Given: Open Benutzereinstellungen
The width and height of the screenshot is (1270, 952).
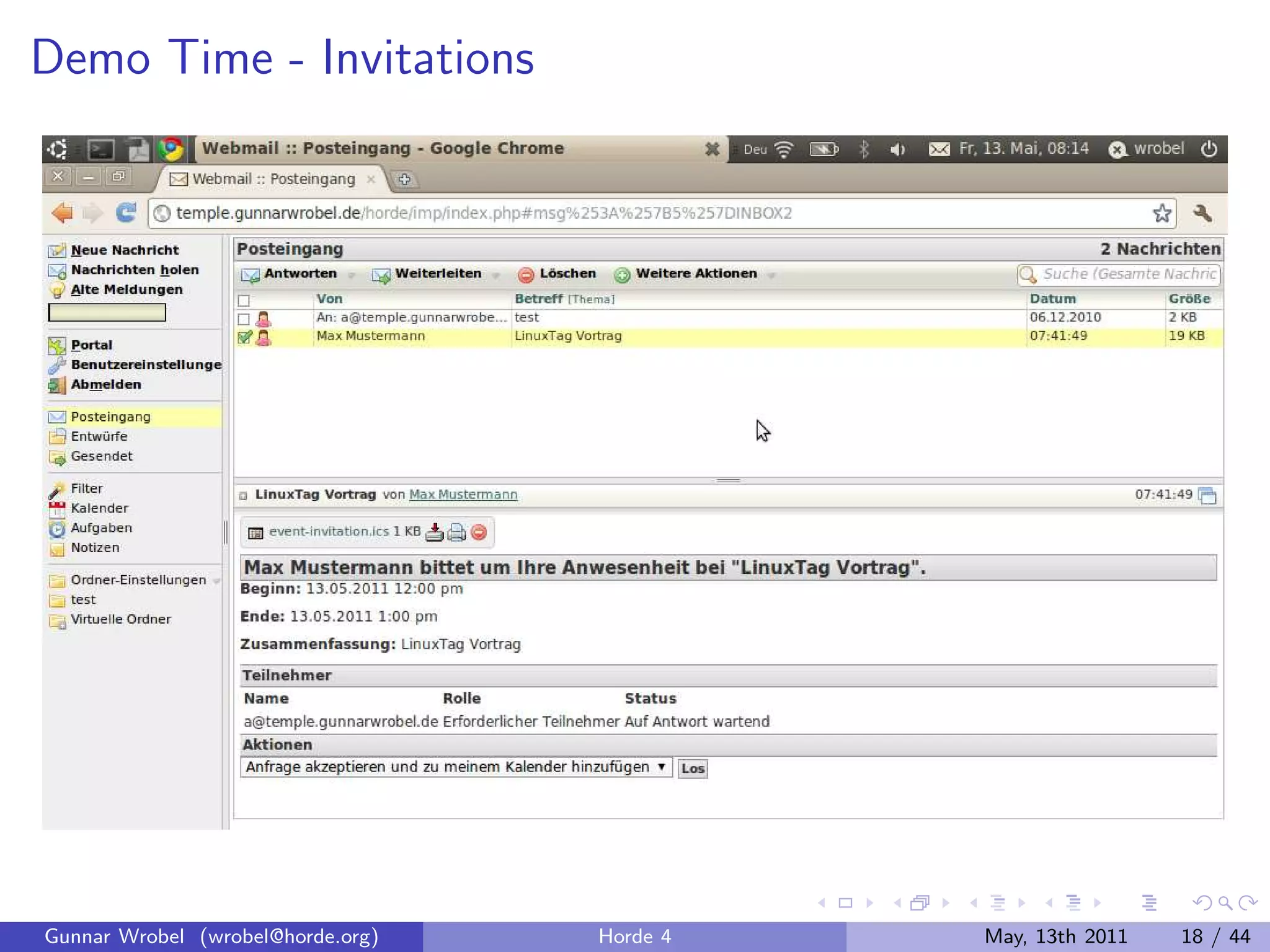Looking at the screenshot, I should point(146,365).
